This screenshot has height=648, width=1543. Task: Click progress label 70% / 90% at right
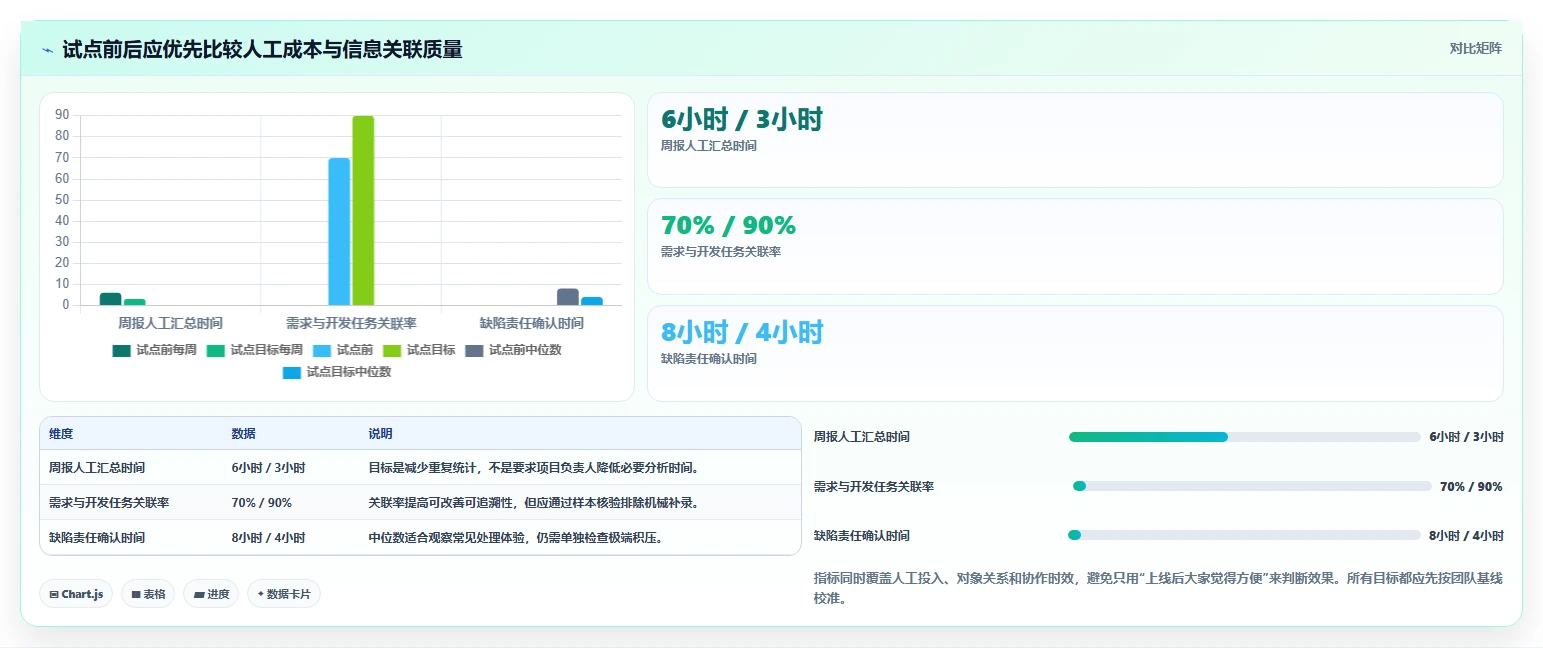click(1471, 486)
